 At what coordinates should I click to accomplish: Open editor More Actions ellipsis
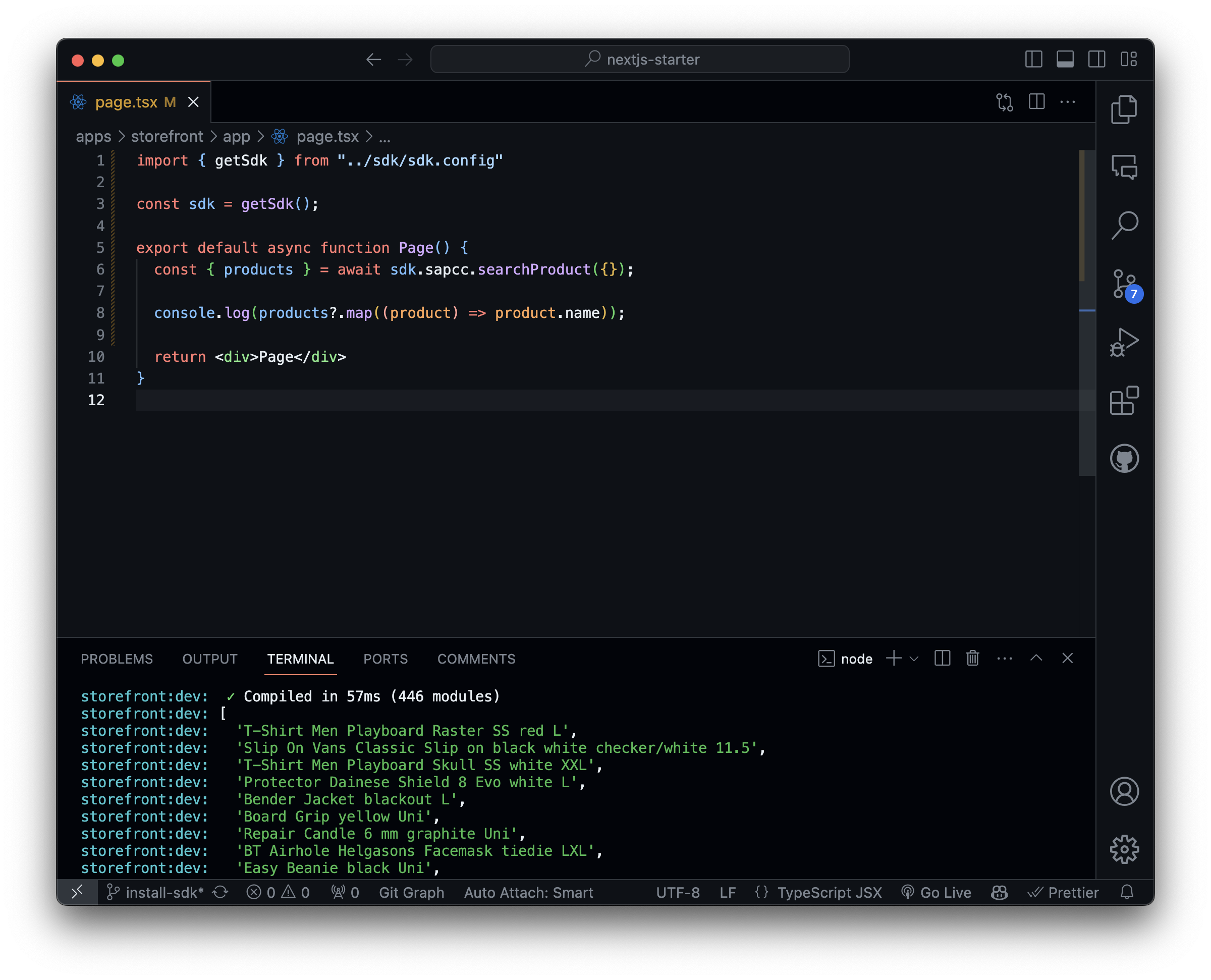1067,102
